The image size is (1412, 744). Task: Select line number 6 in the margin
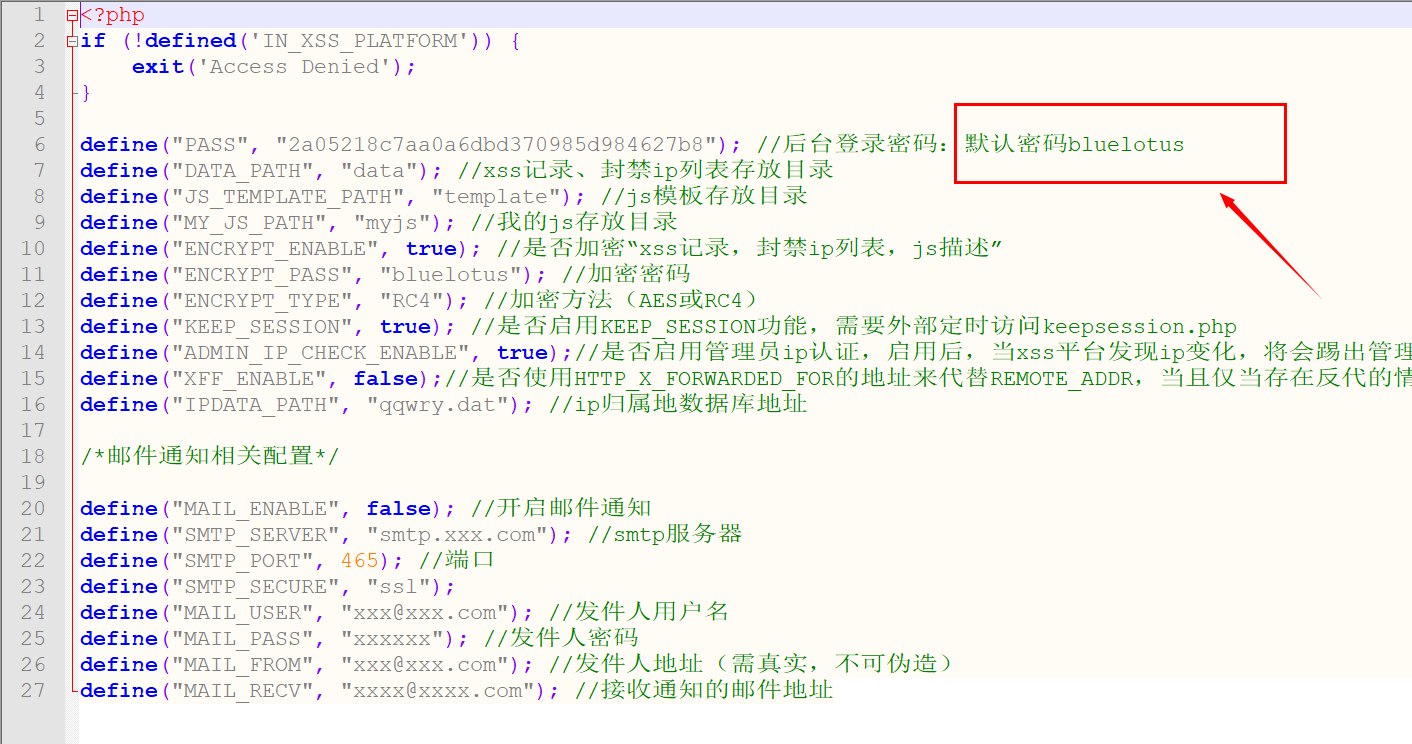[x=39, y=144]
